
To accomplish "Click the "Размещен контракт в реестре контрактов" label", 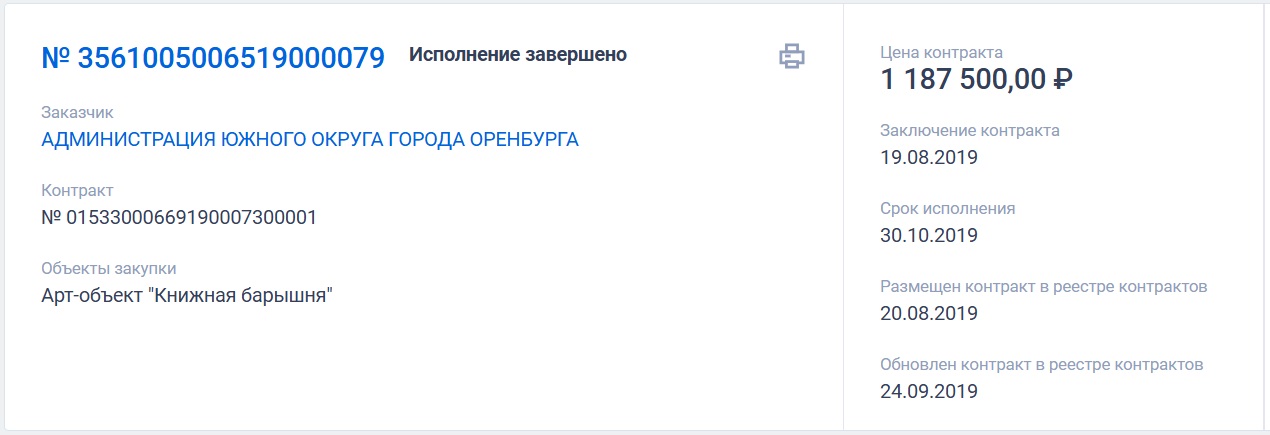I will (x=1044, y=287).
